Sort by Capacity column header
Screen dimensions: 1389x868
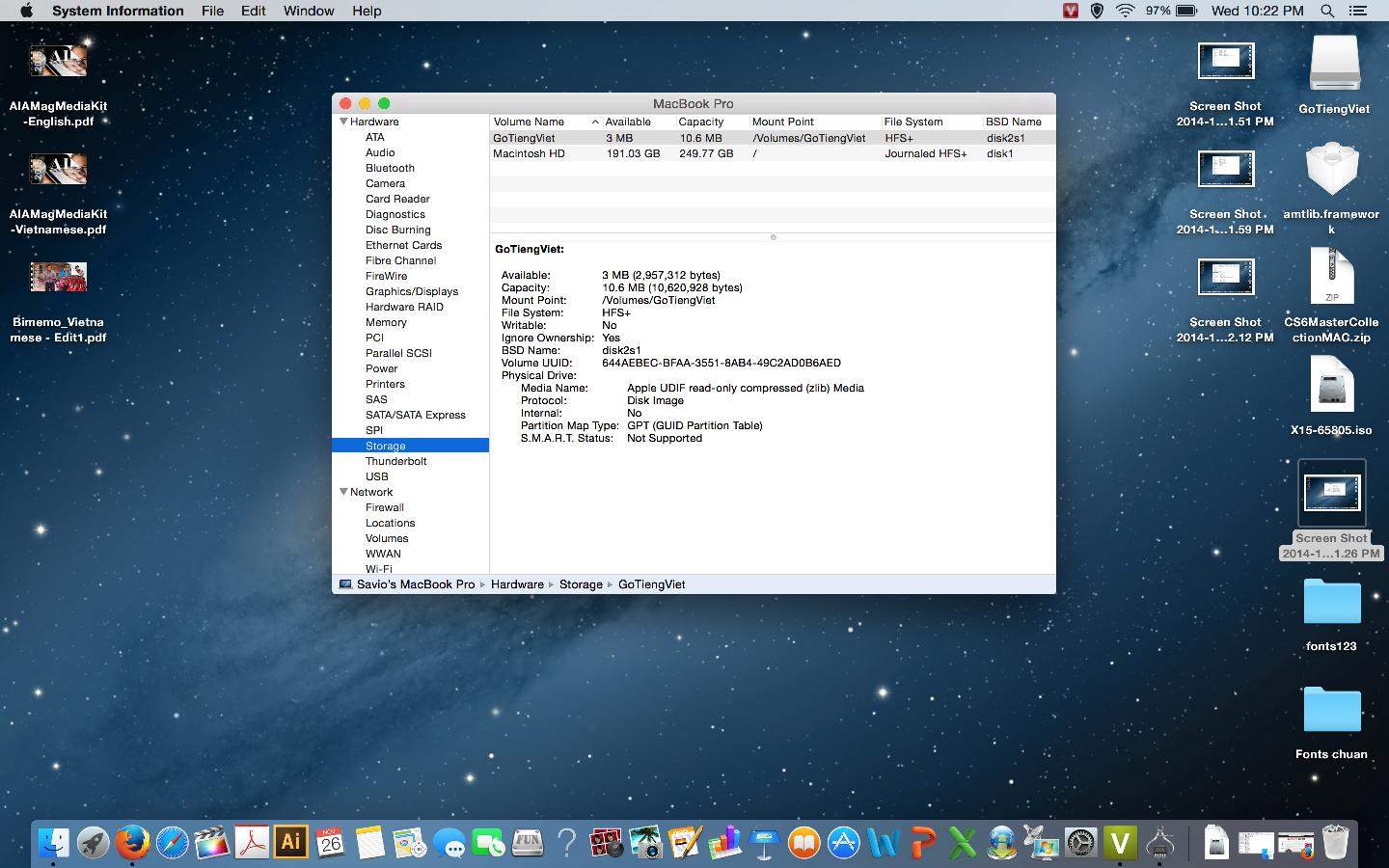[x=712, y=122]
